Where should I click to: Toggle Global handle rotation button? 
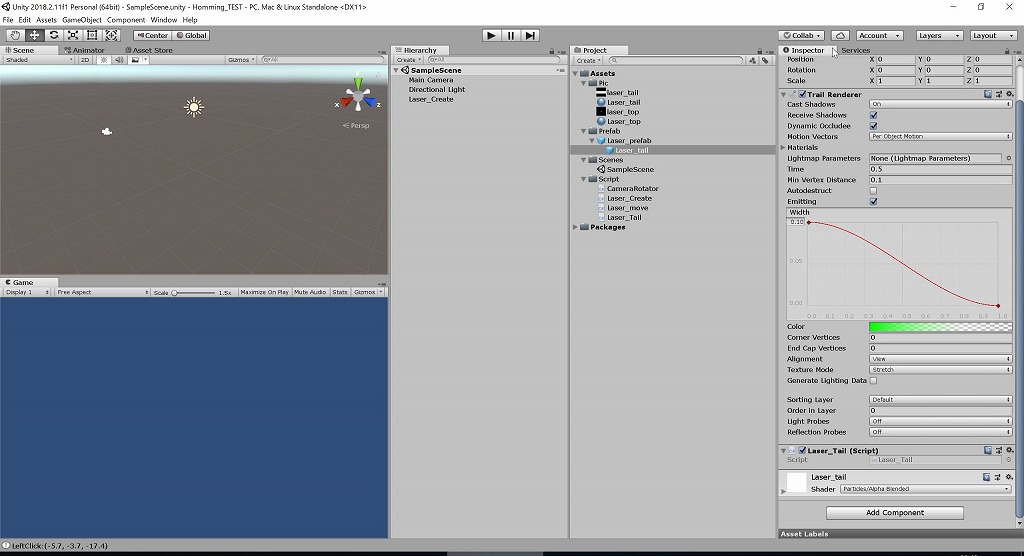(x=191, y=35)
